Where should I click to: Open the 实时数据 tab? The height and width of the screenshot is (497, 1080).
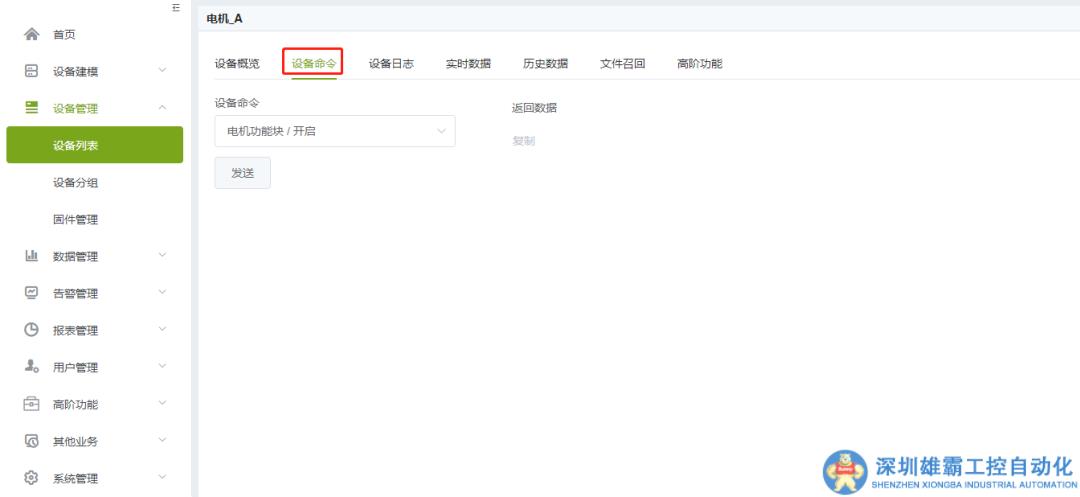click(x=468, y=64)
